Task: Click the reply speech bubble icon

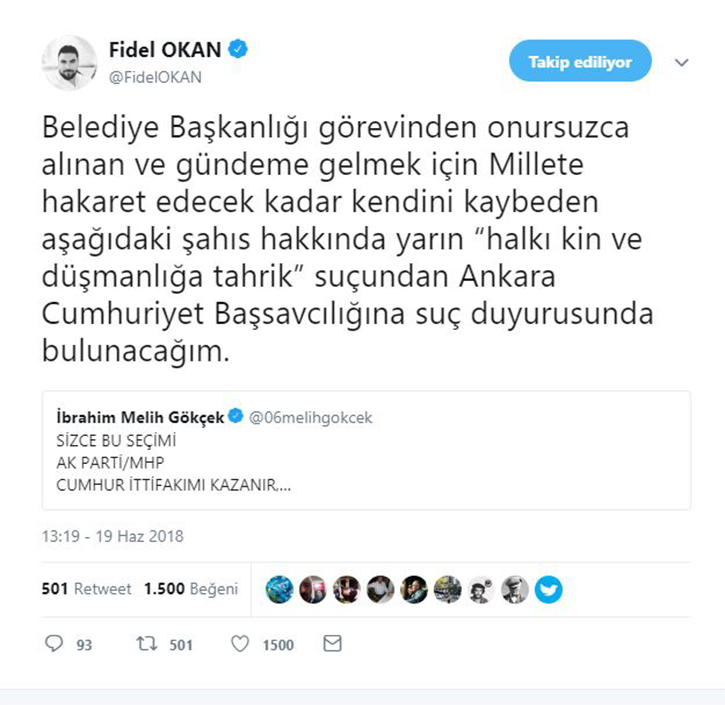Action: [54, 643]
